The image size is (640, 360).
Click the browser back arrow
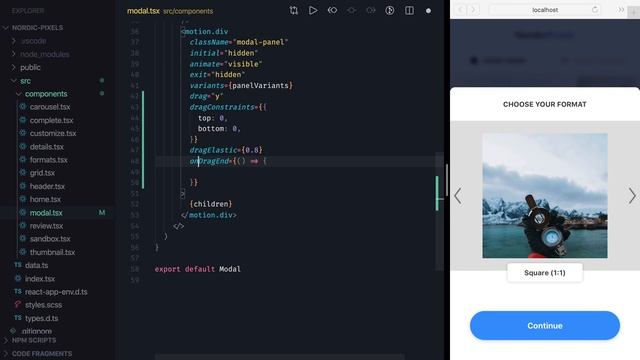(461, 9)
